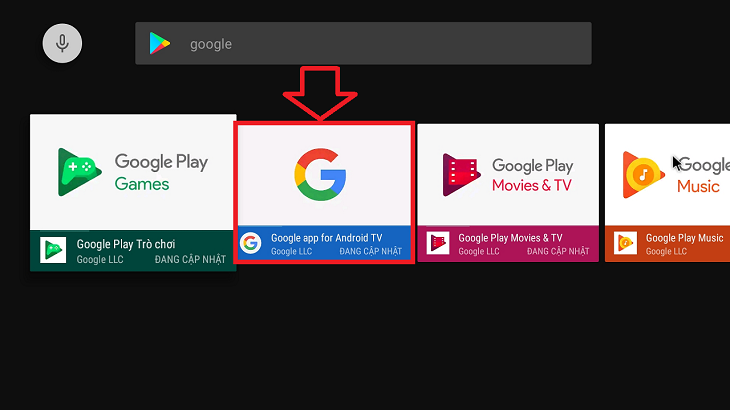Click 'Google LLC' publisher under Google app for Android TV
The height and width of the screenshot is (410, 730).
coord(291,251)
